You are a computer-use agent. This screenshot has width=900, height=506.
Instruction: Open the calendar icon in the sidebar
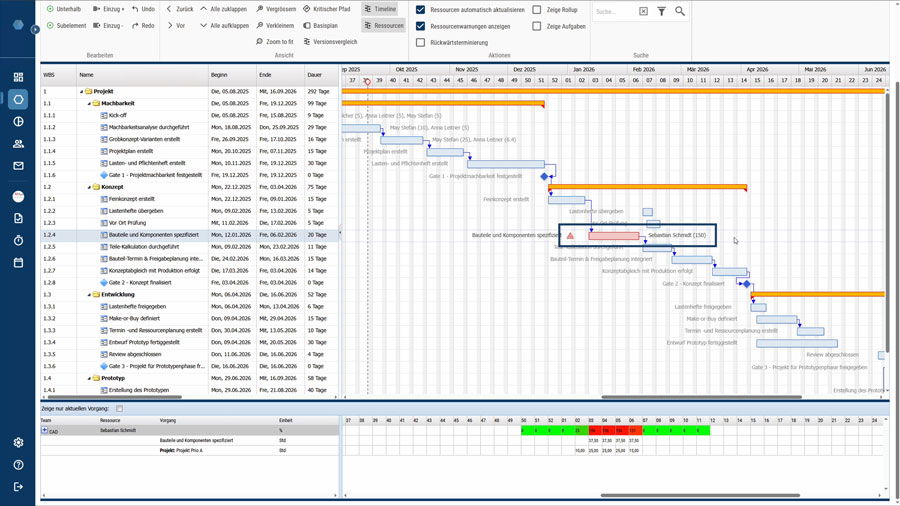pos(18,262)
